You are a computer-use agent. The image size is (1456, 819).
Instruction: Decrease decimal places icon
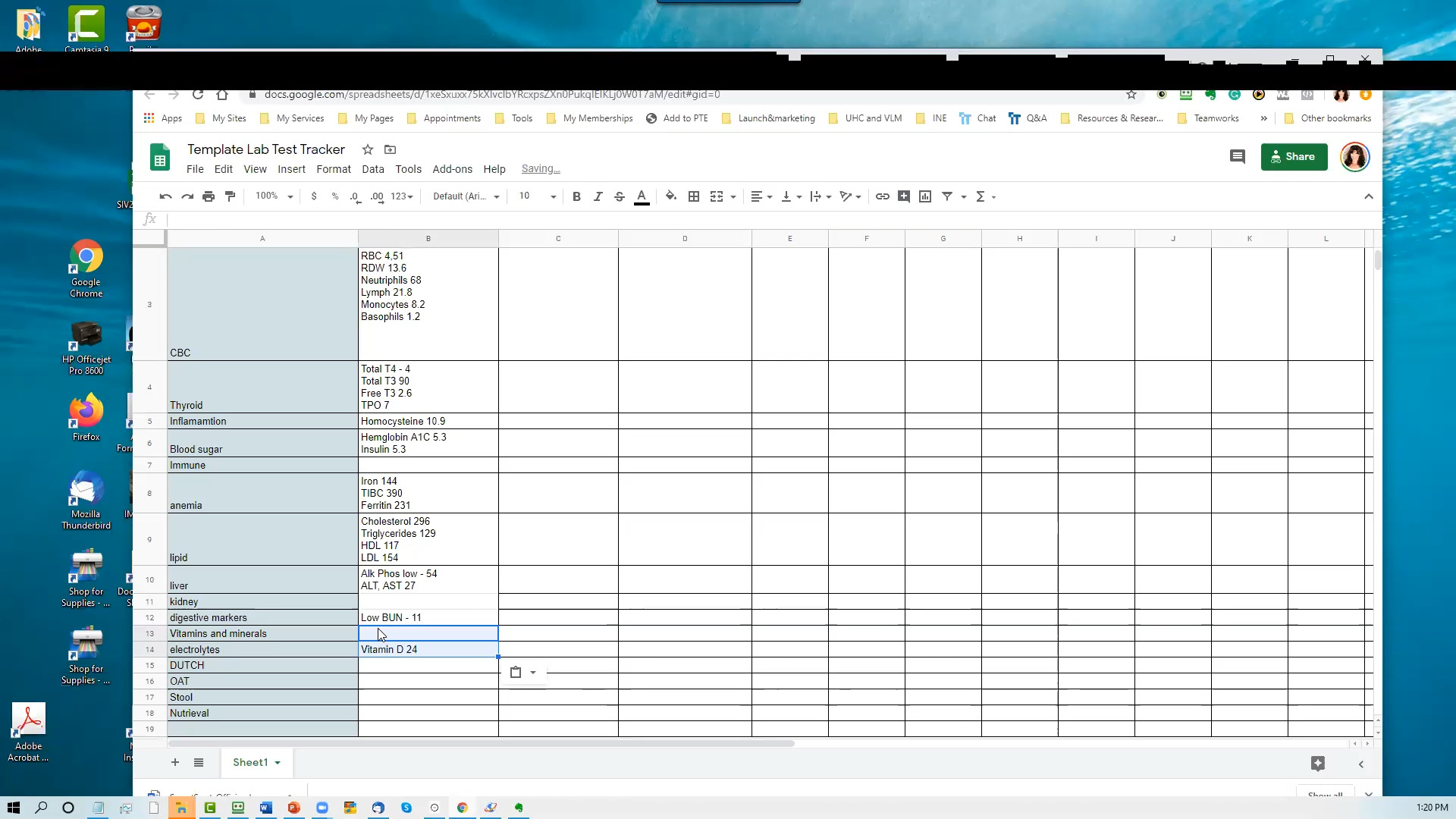356,196
